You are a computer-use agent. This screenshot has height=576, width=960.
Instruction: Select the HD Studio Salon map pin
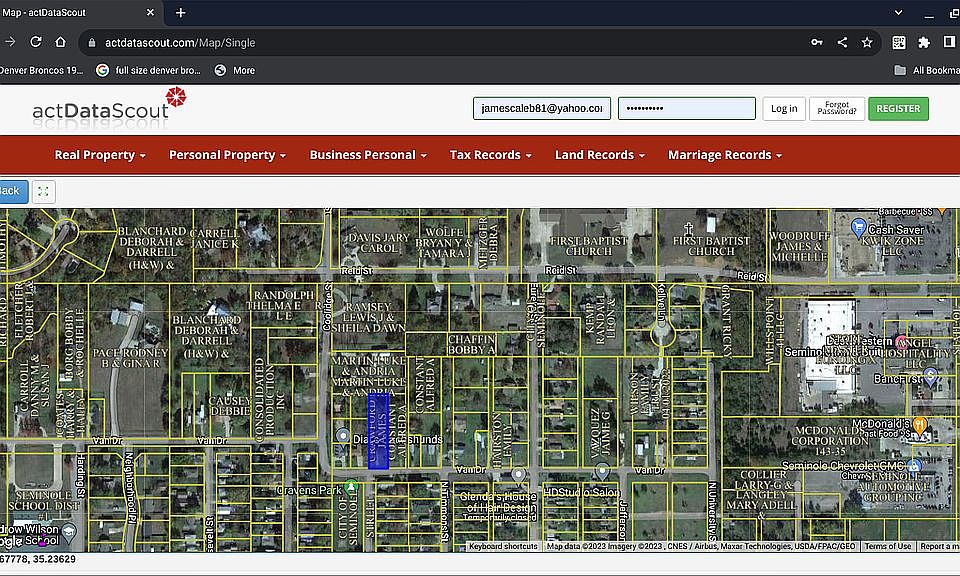tap(602, 472)
